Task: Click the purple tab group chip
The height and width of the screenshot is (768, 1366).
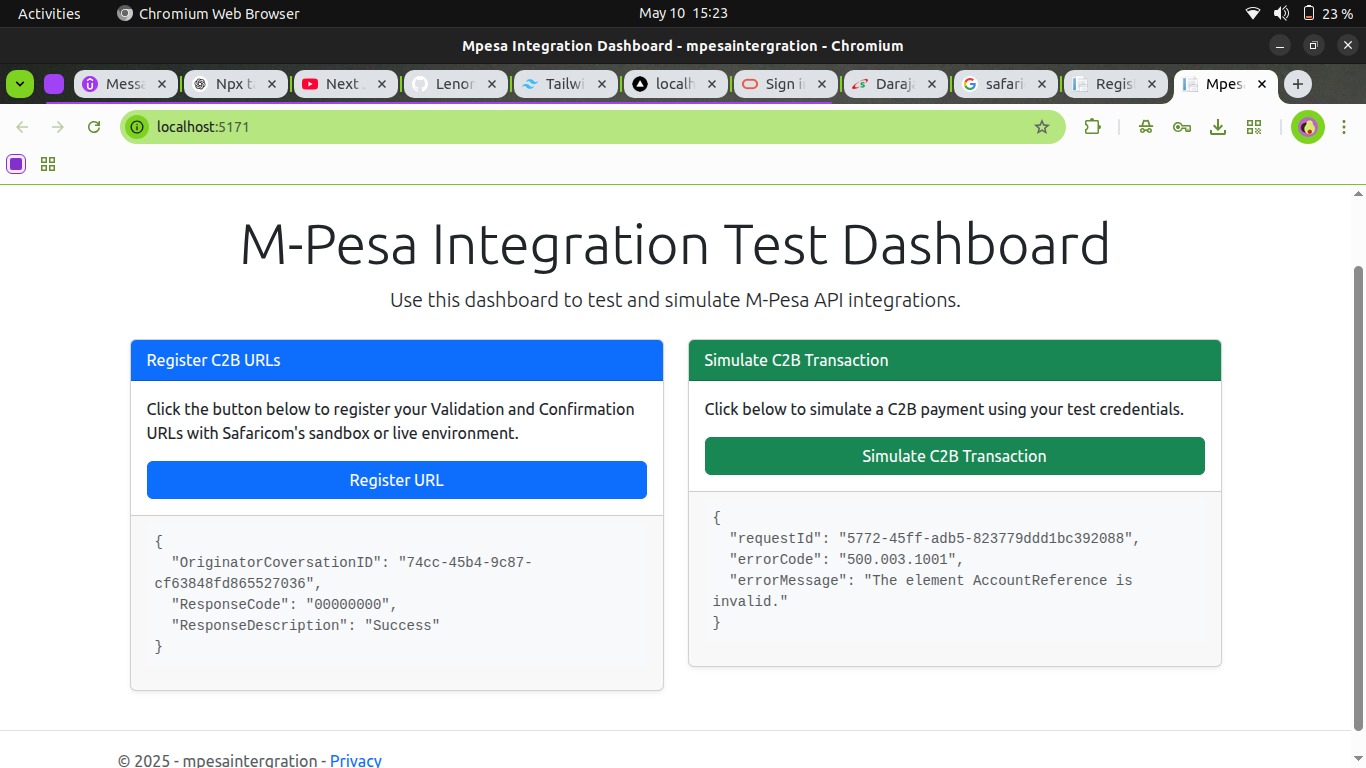Action: (54, 84)
